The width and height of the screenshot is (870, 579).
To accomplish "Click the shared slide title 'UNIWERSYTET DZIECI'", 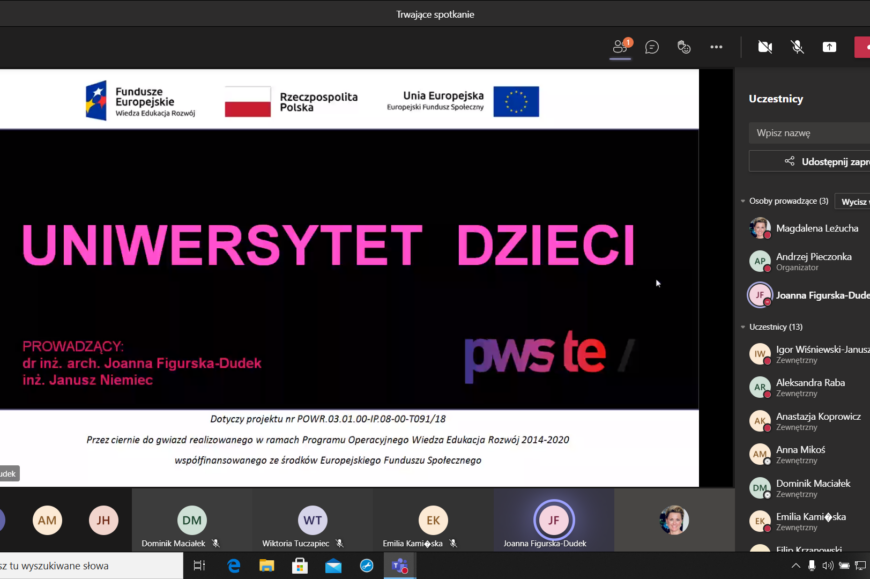I will (x=328, y=245).
